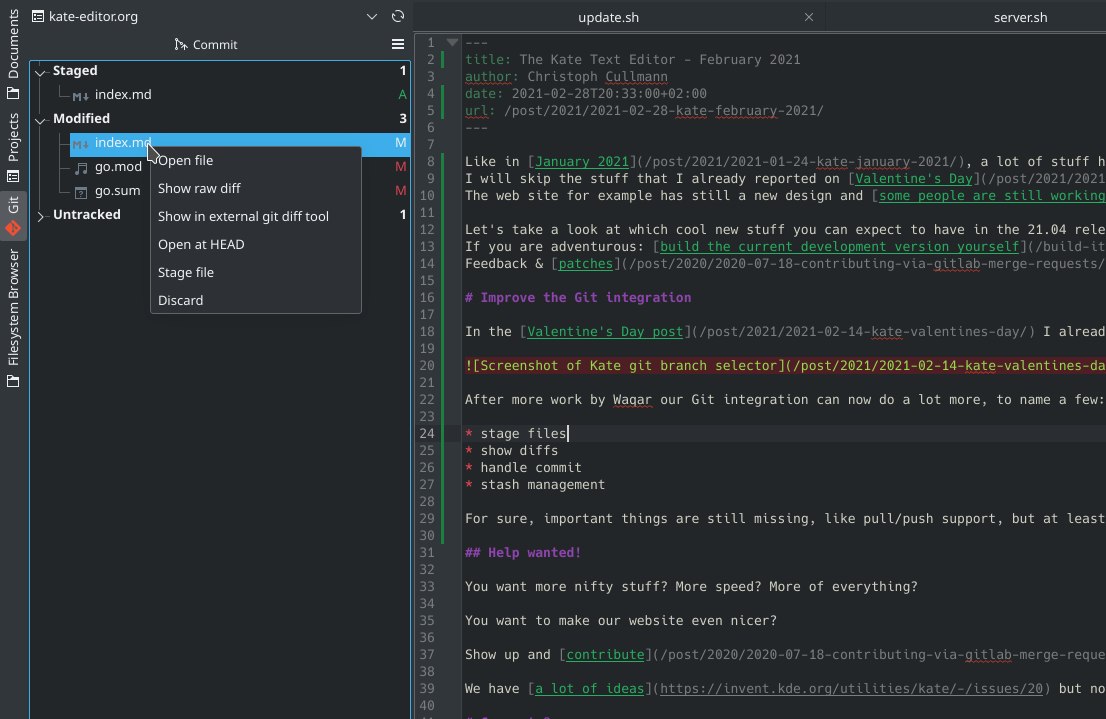
Task: Click the refresh icon next to kate-editor.org
Action: click(398, 16)
